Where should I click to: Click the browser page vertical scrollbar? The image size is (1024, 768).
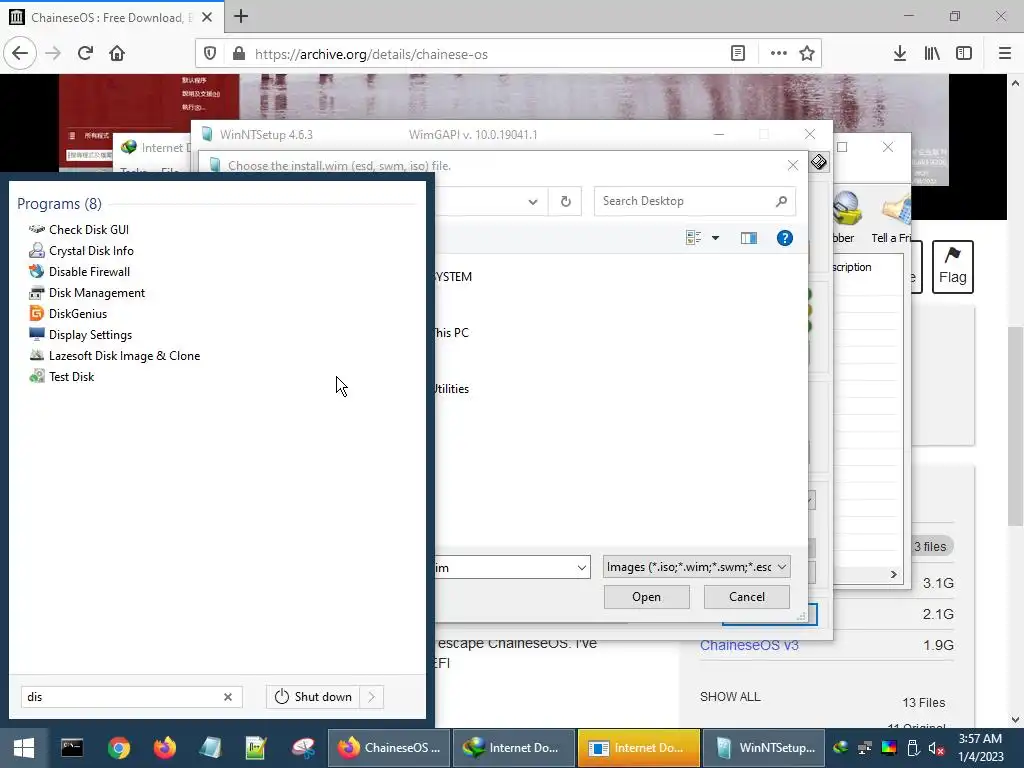pyautogui.click(x=1015, y=424)
